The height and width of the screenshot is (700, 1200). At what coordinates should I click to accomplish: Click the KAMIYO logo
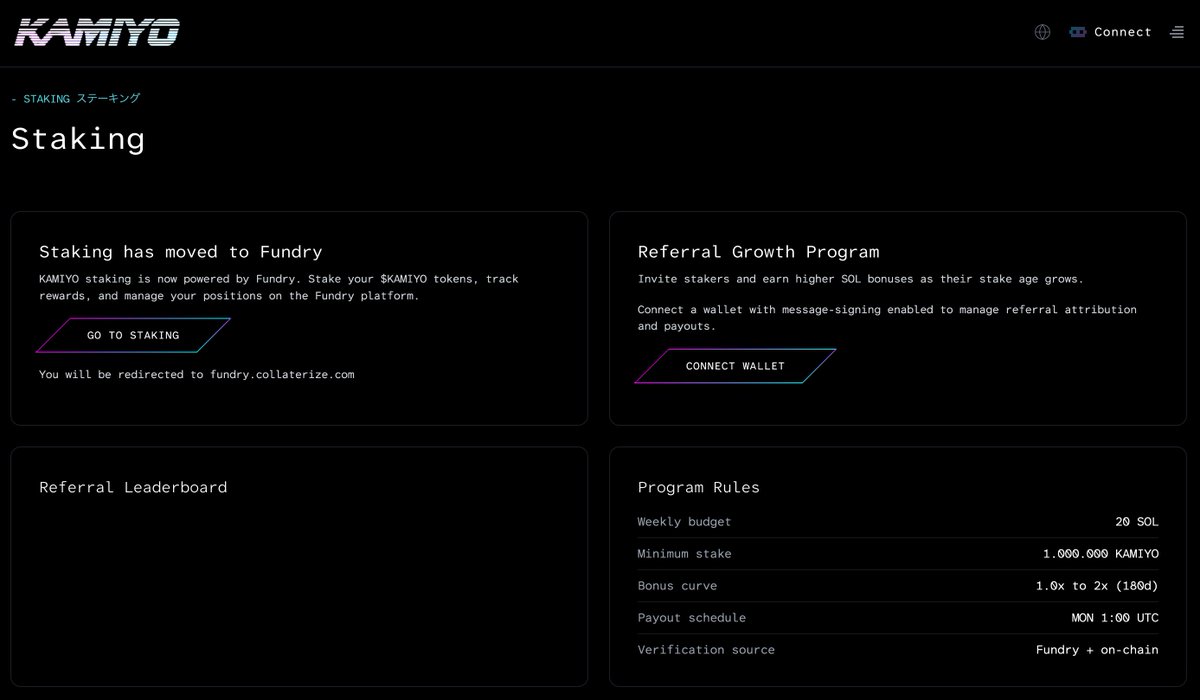tap(97, 32)
